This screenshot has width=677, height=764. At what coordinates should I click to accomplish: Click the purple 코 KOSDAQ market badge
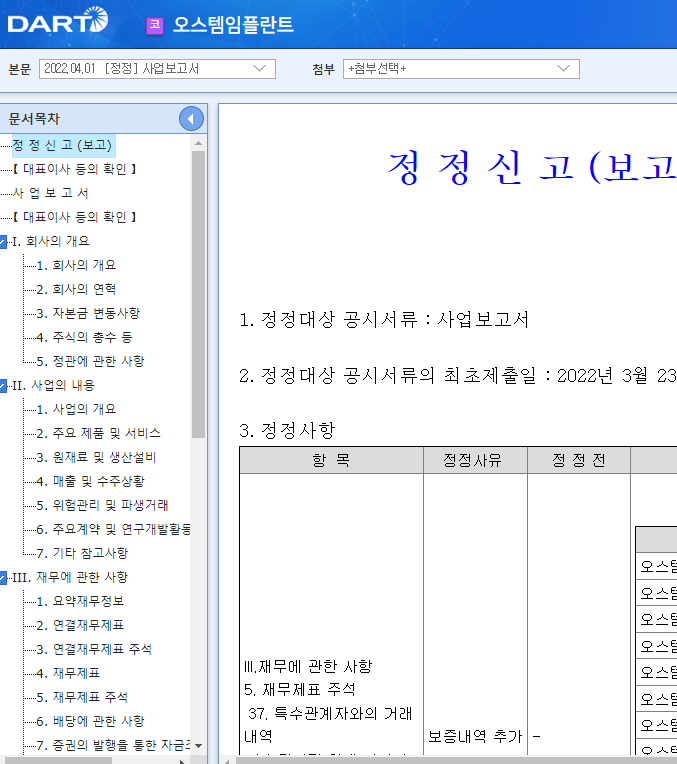coord(155,25)
